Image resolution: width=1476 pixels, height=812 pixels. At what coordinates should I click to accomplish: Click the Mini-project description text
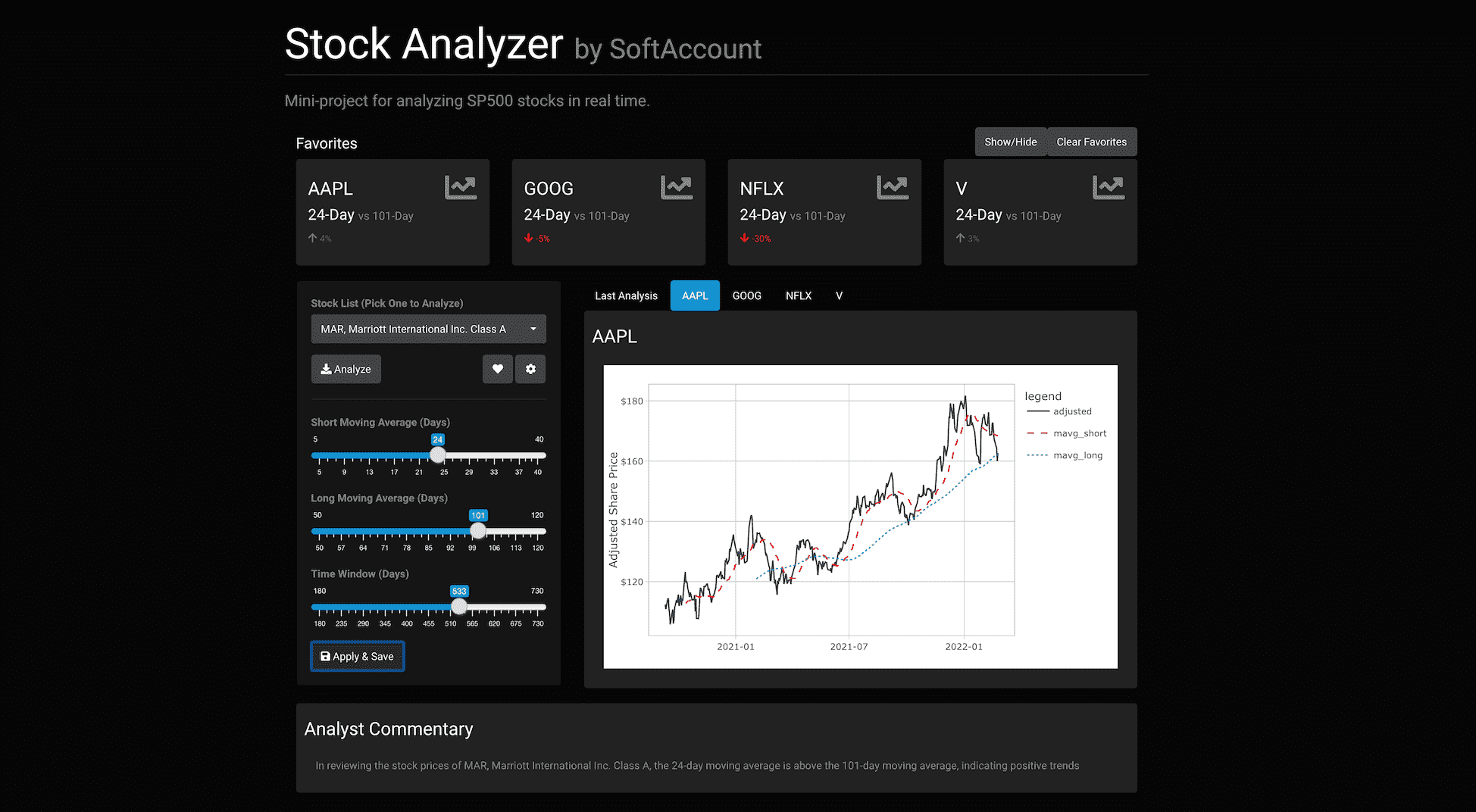(x=467, y=101)
